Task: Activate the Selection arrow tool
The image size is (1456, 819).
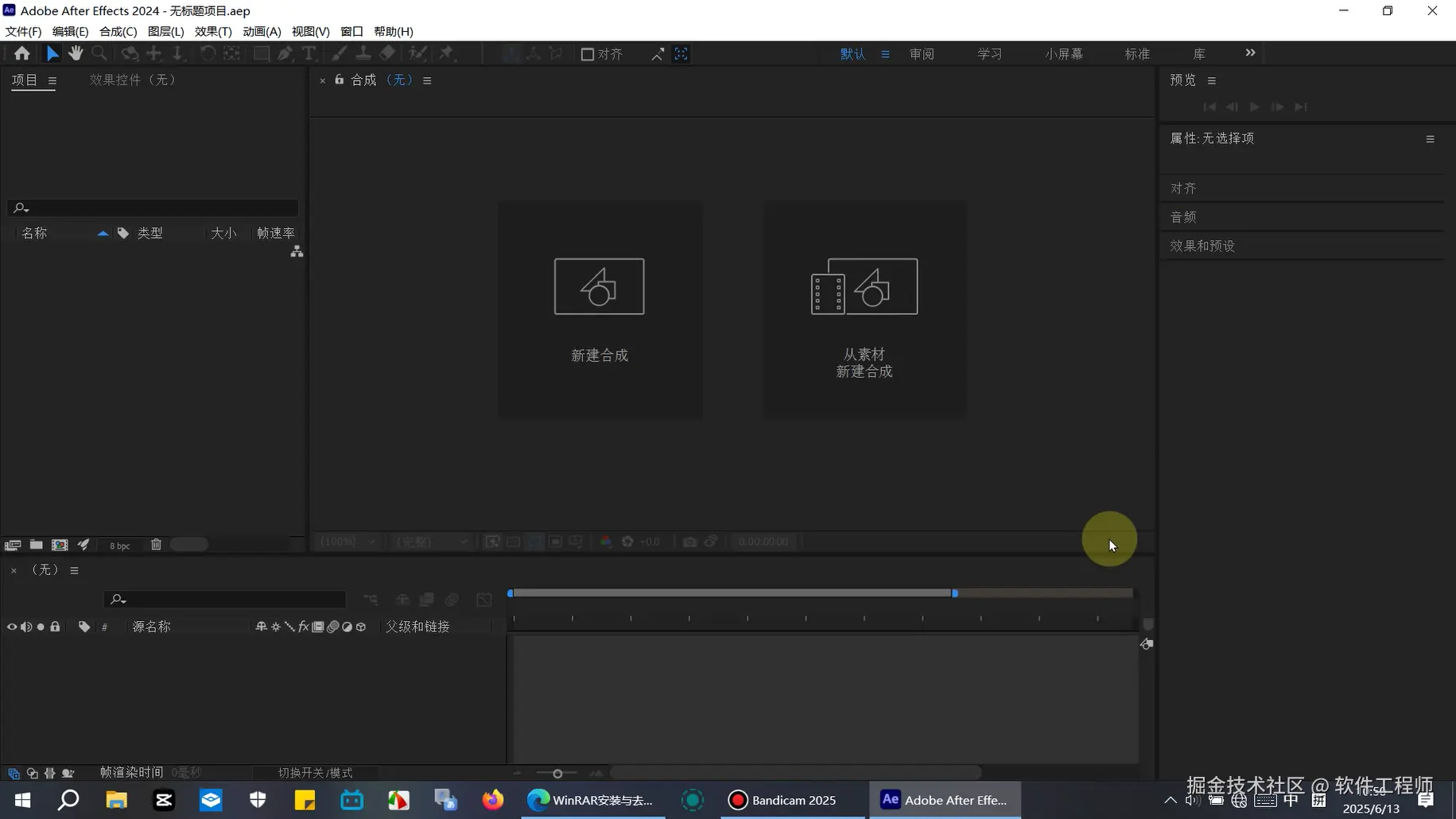Action: (52, 53)
